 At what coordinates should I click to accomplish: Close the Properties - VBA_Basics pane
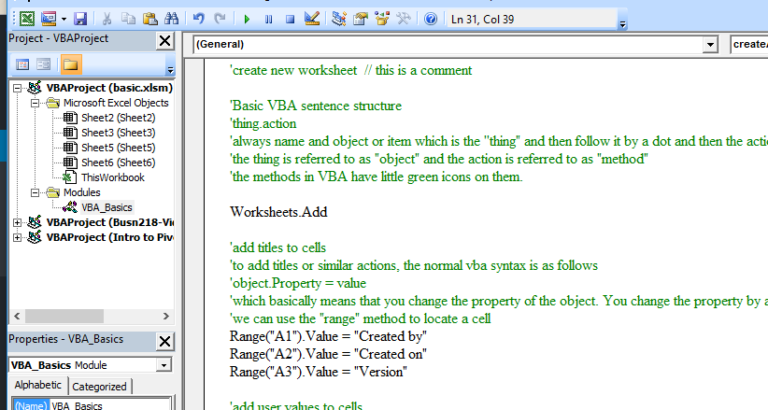pos(165,341)
